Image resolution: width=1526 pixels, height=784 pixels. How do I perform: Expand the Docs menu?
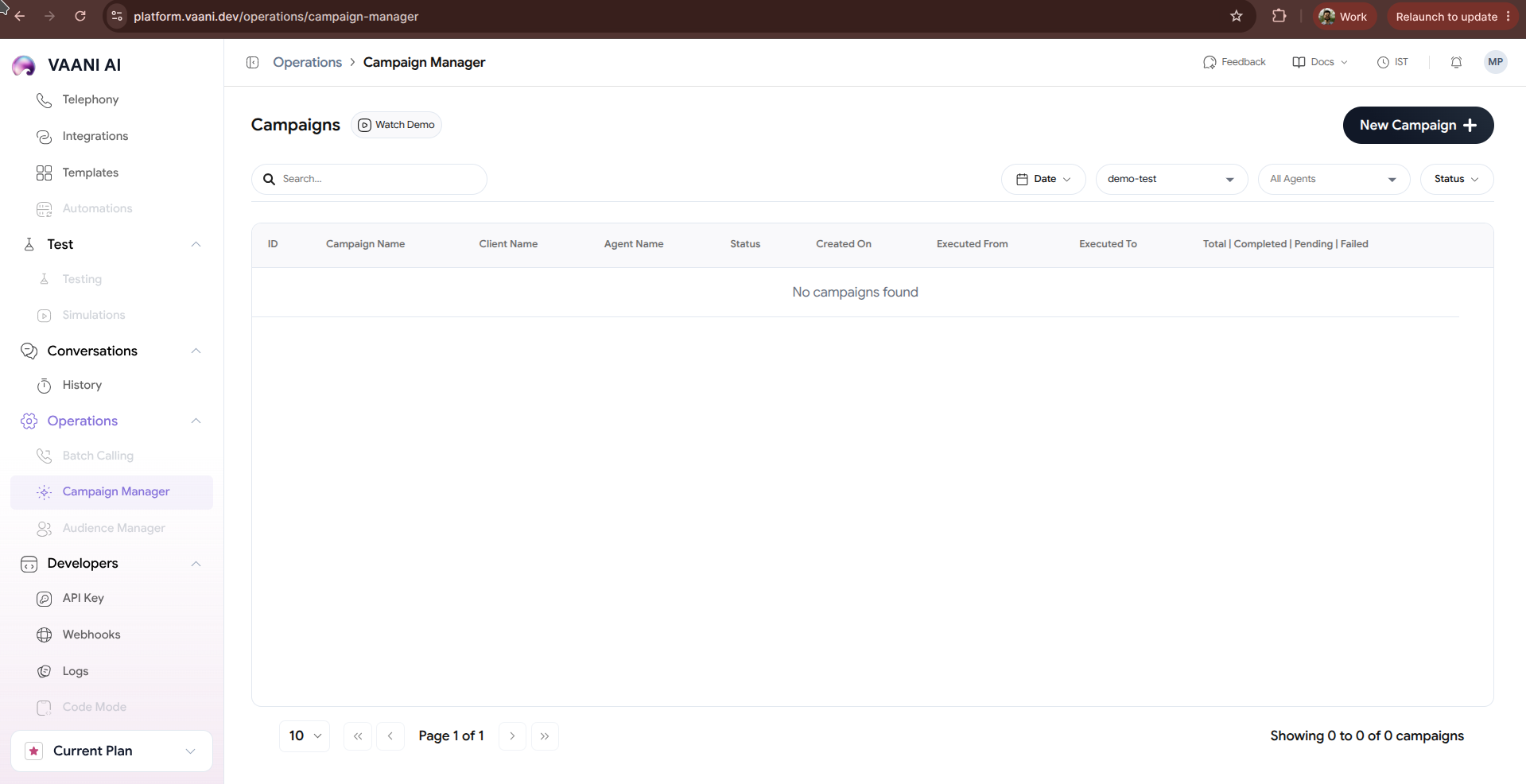(1320, 62)
